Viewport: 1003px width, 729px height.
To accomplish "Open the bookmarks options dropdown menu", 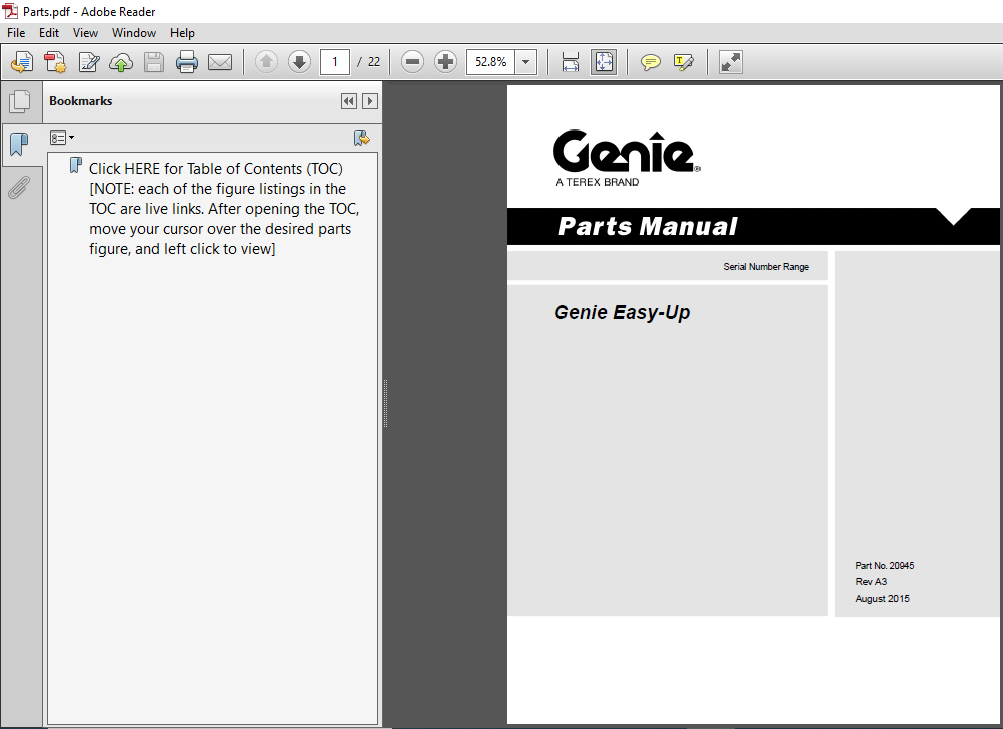I will [62, 137].
